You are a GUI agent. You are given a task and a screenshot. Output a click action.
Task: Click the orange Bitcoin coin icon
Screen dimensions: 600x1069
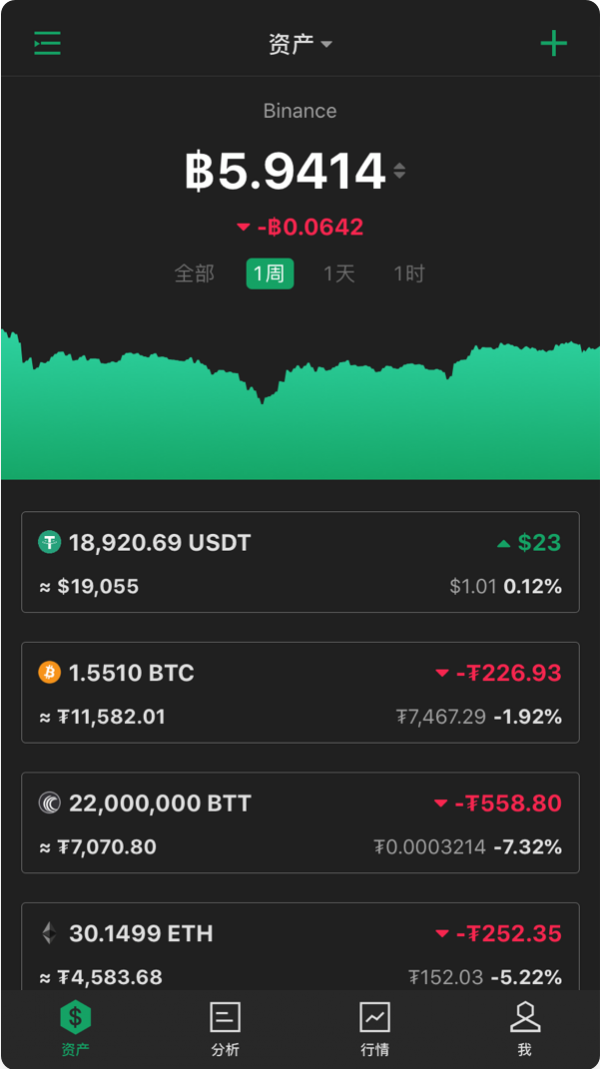(49, 673)
